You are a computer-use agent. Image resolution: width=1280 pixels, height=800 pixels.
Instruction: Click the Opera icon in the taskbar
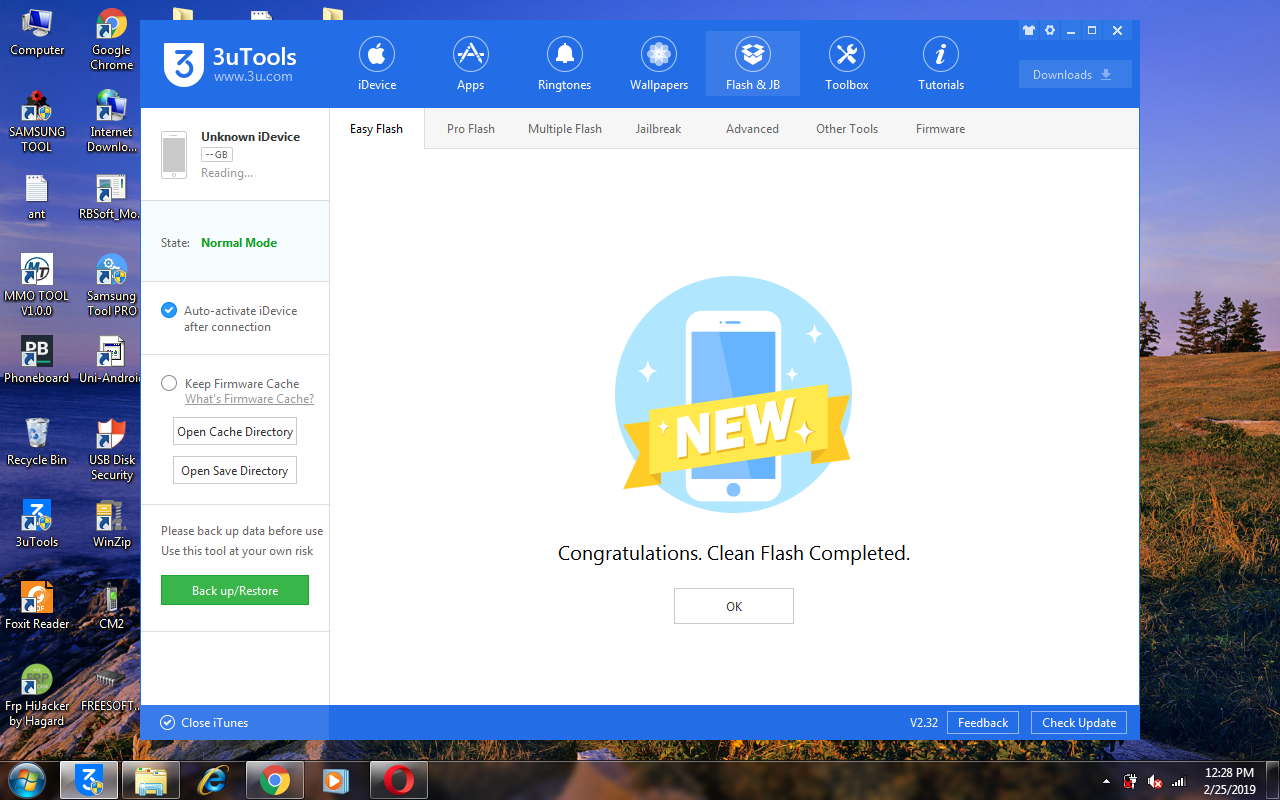(399, 780)
